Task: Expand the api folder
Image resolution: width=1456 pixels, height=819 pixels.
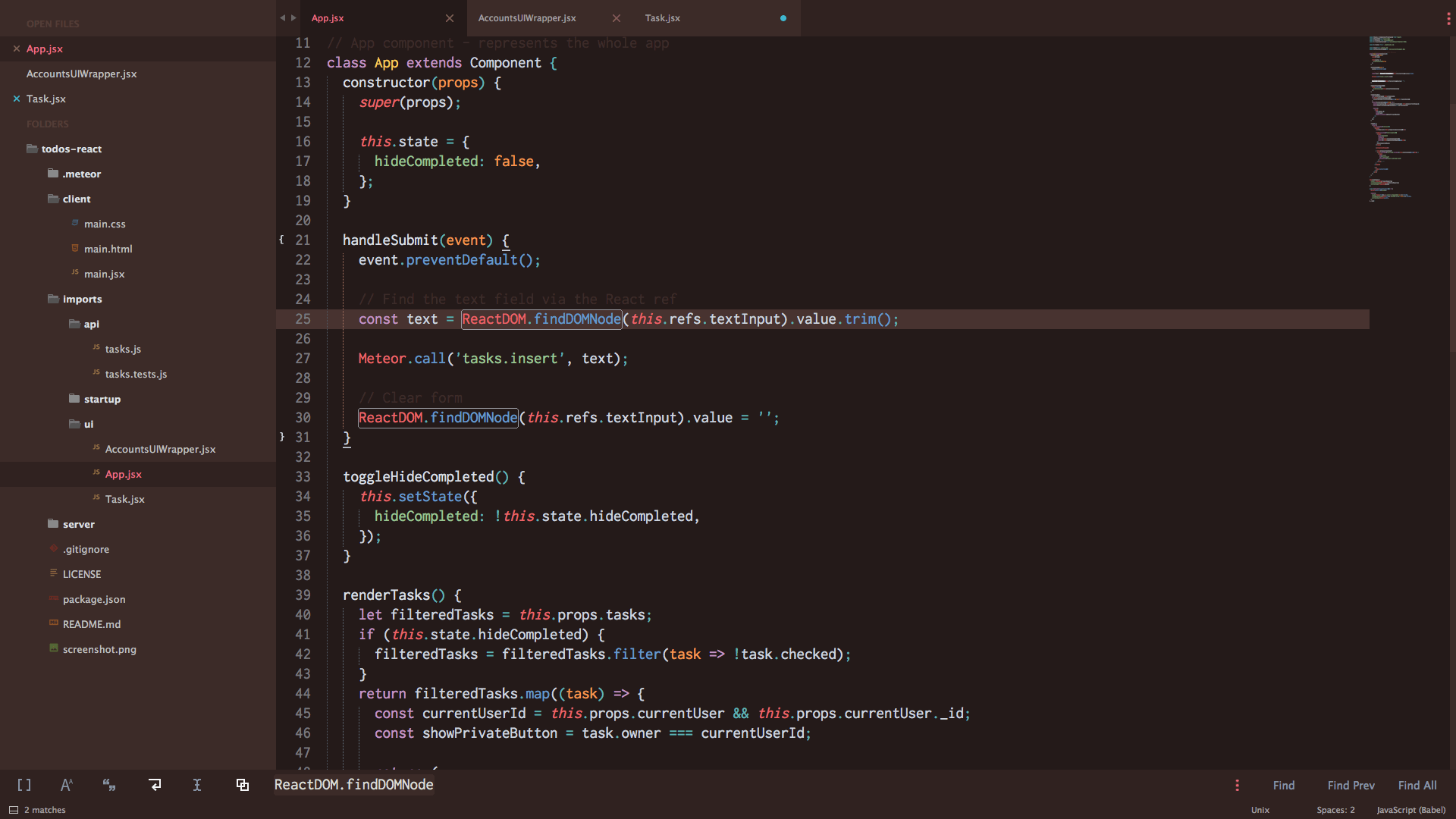Action: pos(92,324)
